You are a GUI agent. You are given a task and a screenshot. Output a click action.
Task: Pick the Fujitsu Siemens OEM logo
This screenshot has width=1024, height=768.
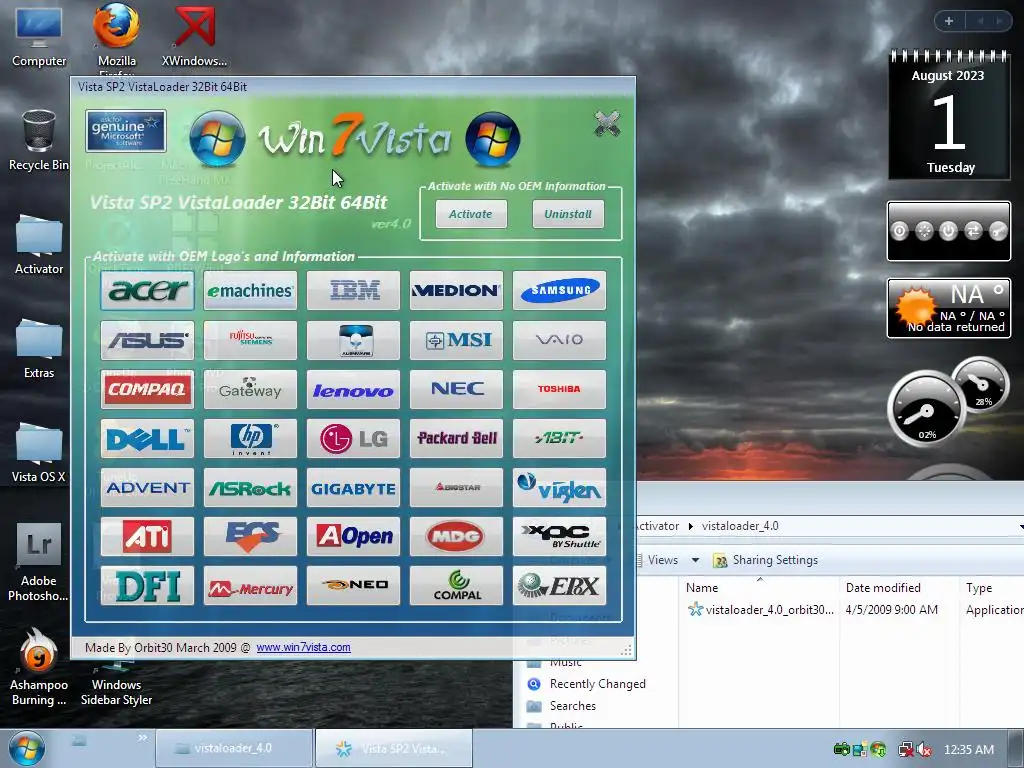coord(250,340)
